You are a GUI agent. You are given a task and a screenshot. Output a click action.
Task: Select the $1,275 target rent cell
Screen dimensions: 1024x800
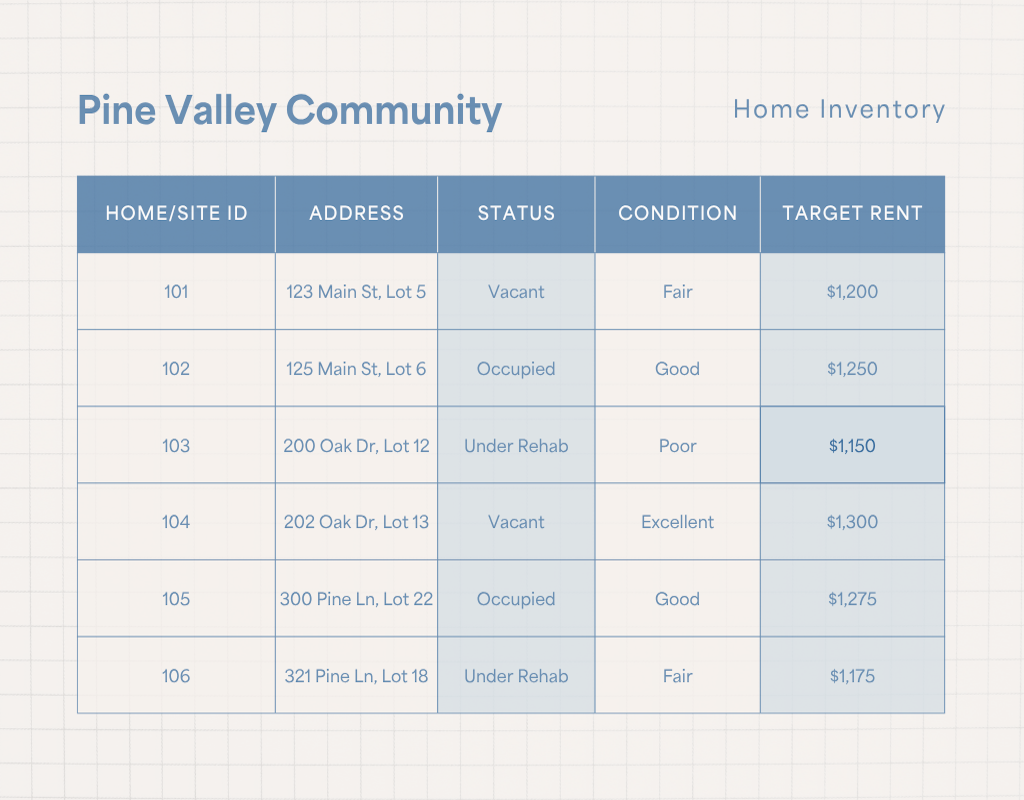click(852, 599)
